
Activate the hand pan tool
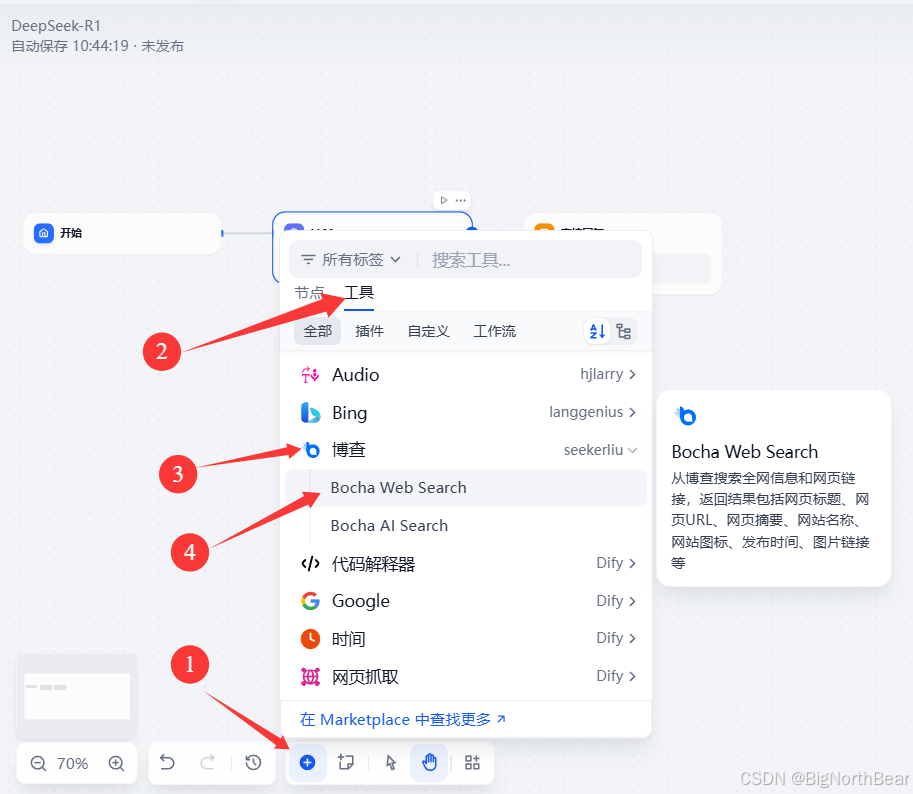click(429, 762)
